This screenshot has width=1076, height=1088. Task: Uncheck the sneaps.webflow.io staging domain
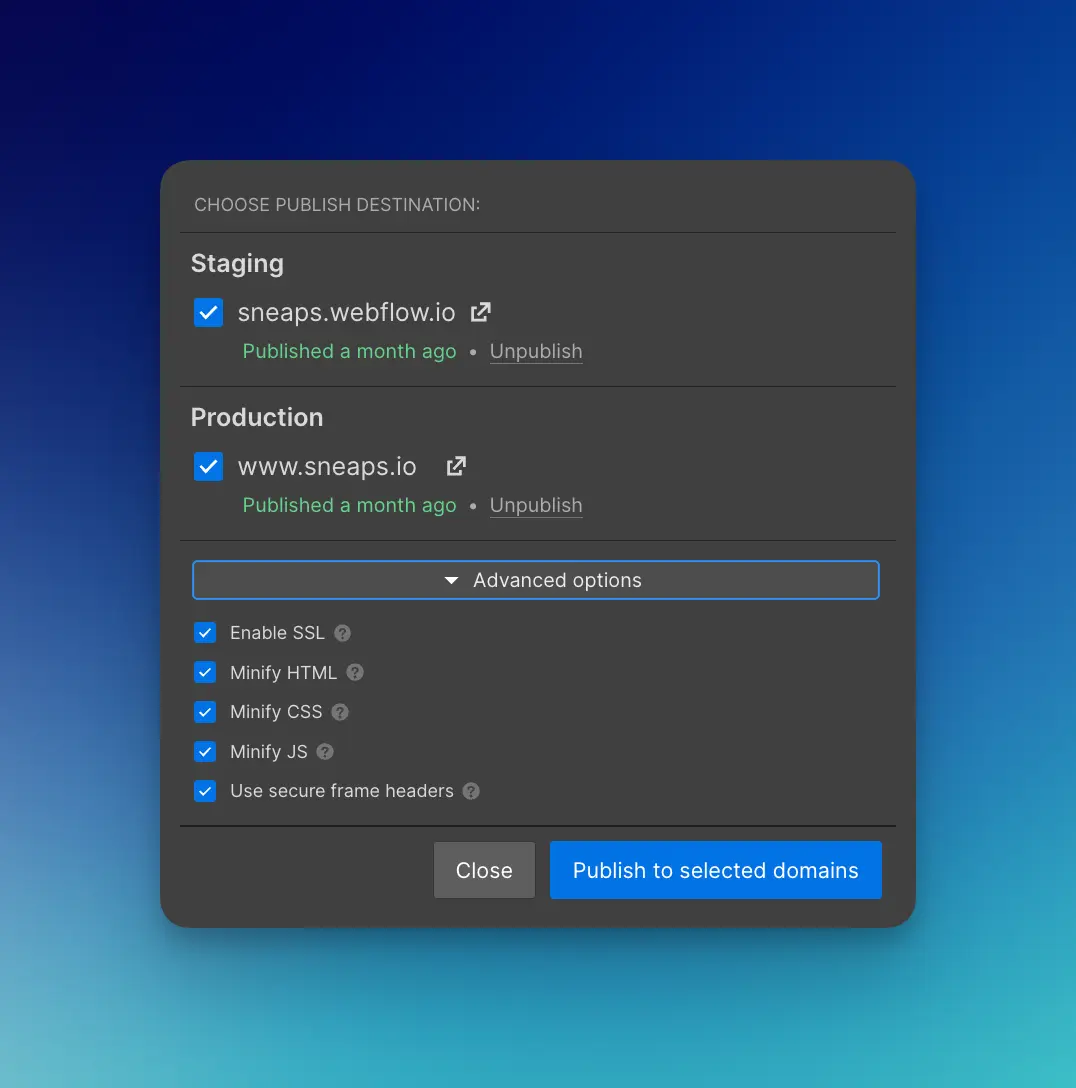pyautogui.click(x=208, y=312)
